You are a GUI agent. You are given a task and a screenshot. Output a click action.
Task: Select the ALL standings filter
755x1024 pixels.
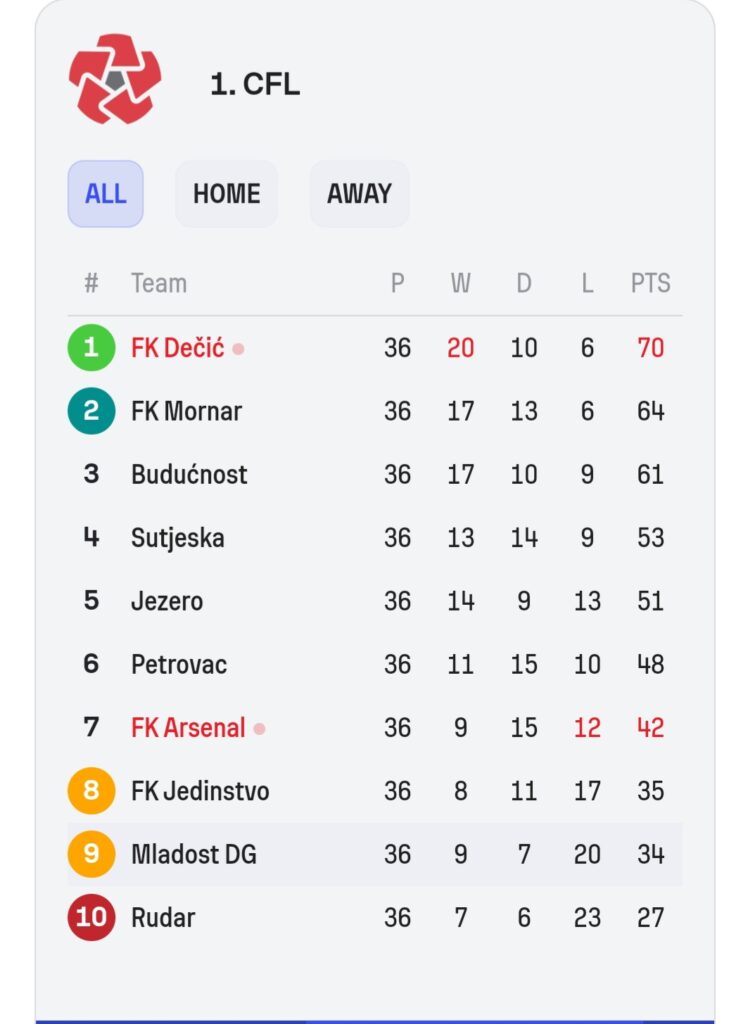[105, 194]
